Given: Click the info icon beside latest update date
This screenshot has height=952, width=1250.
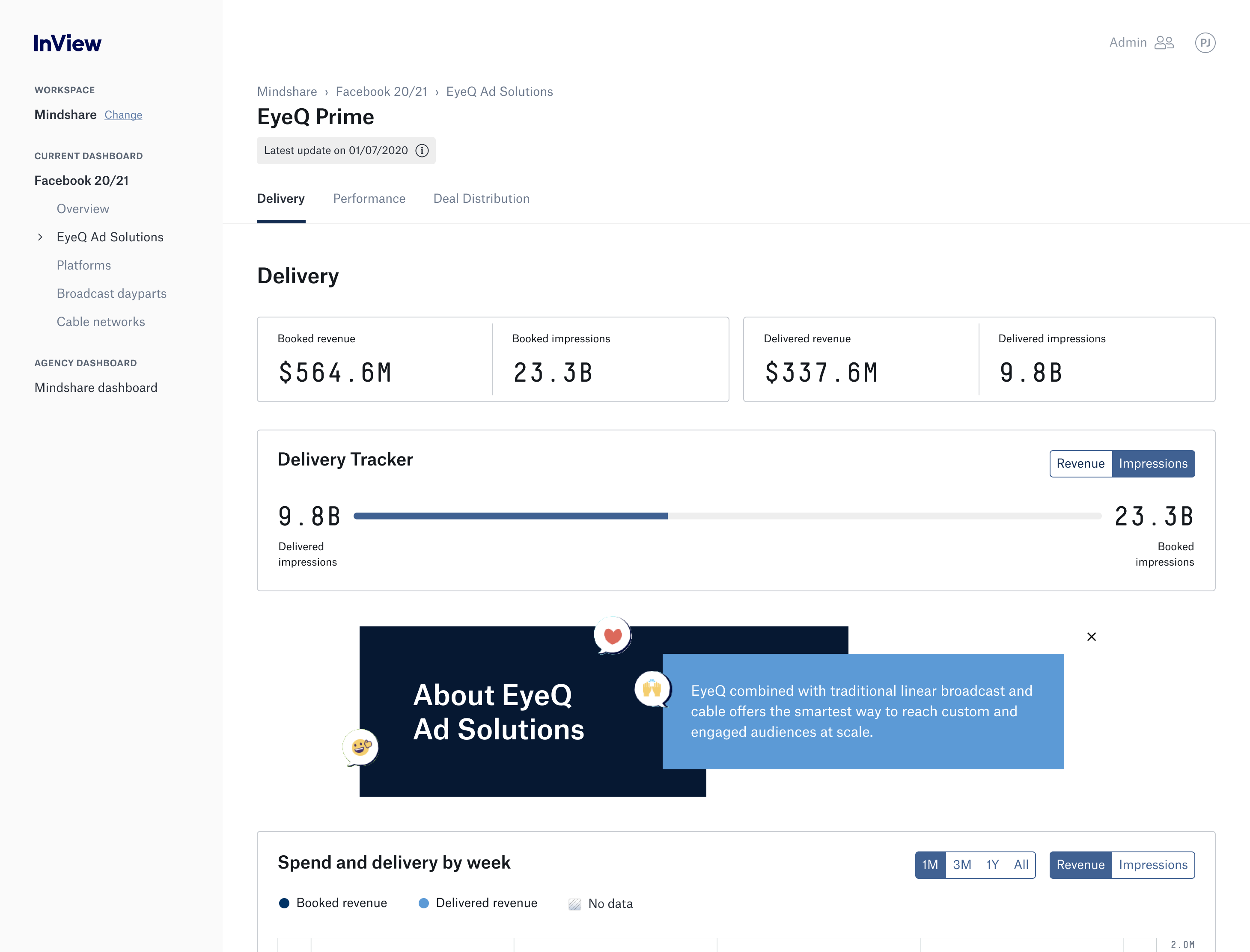Looking at the screenshot, I should coord(422,150).
